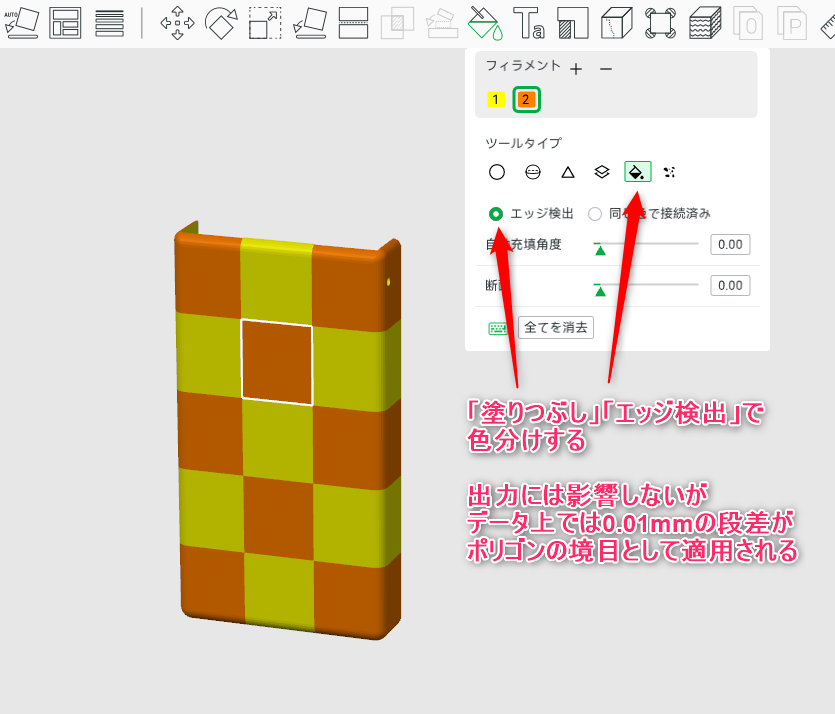Select the fill bucket tool type
The image size is (835, 714).
pyautogui.click(x=637, y=172)
